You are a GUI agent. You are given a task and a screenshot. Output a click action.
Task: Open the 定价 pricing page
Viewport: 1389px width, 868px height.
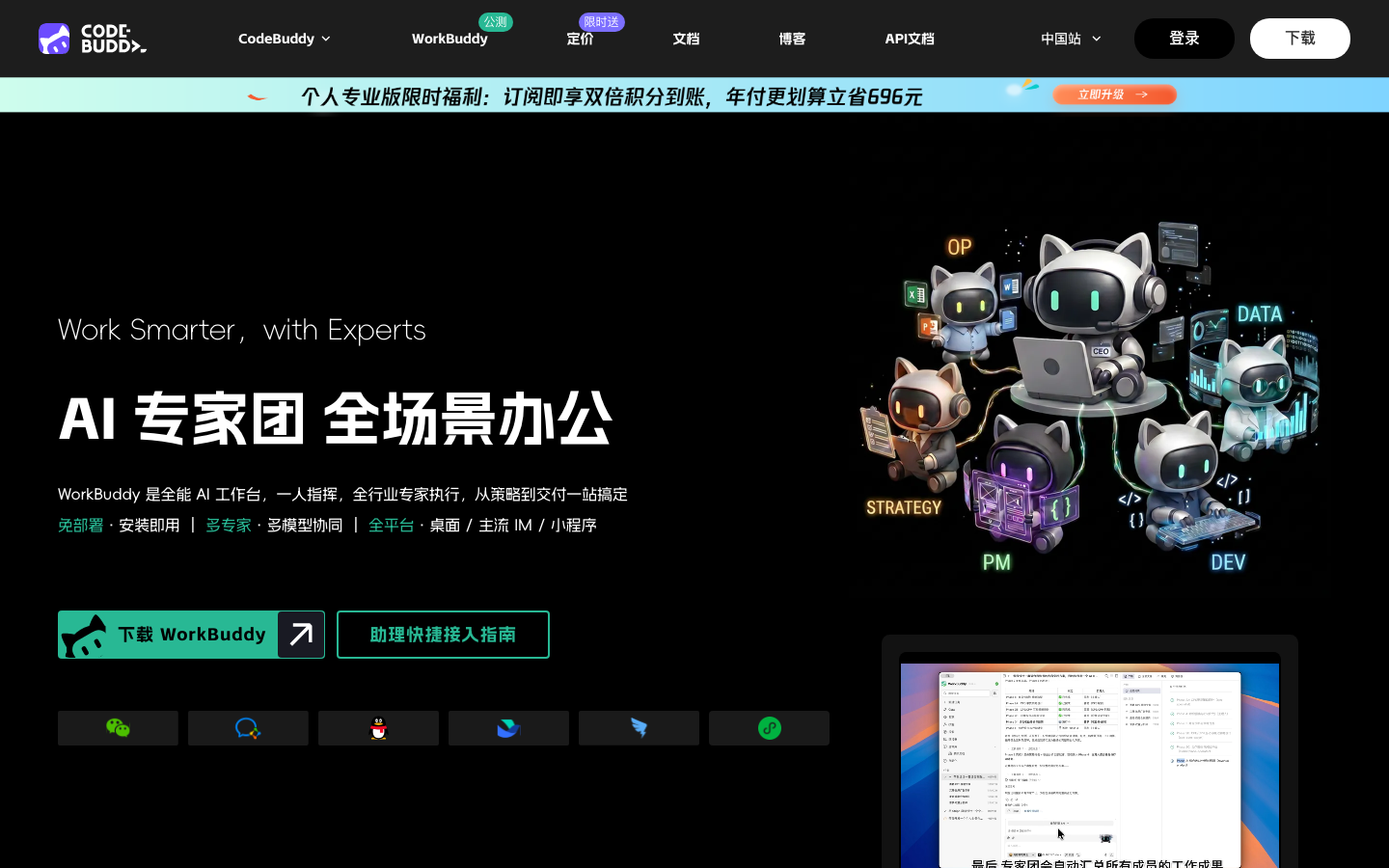580,39
